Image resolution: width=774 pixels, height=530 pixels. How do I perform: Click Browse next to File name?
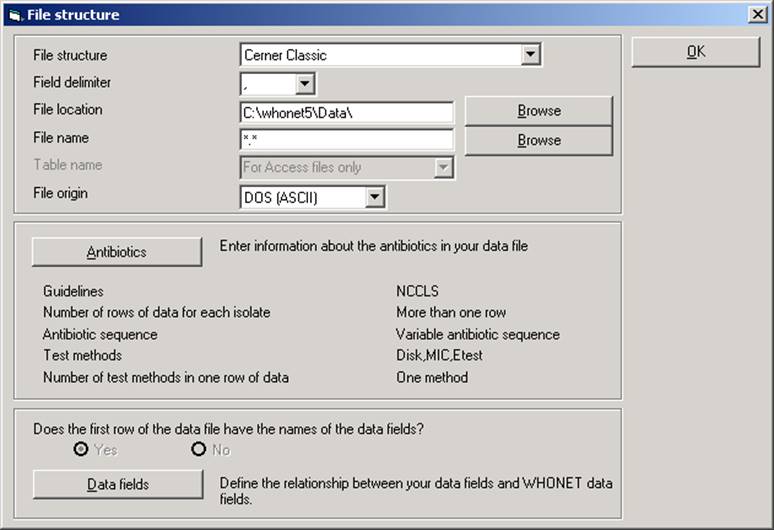[538, 140]
